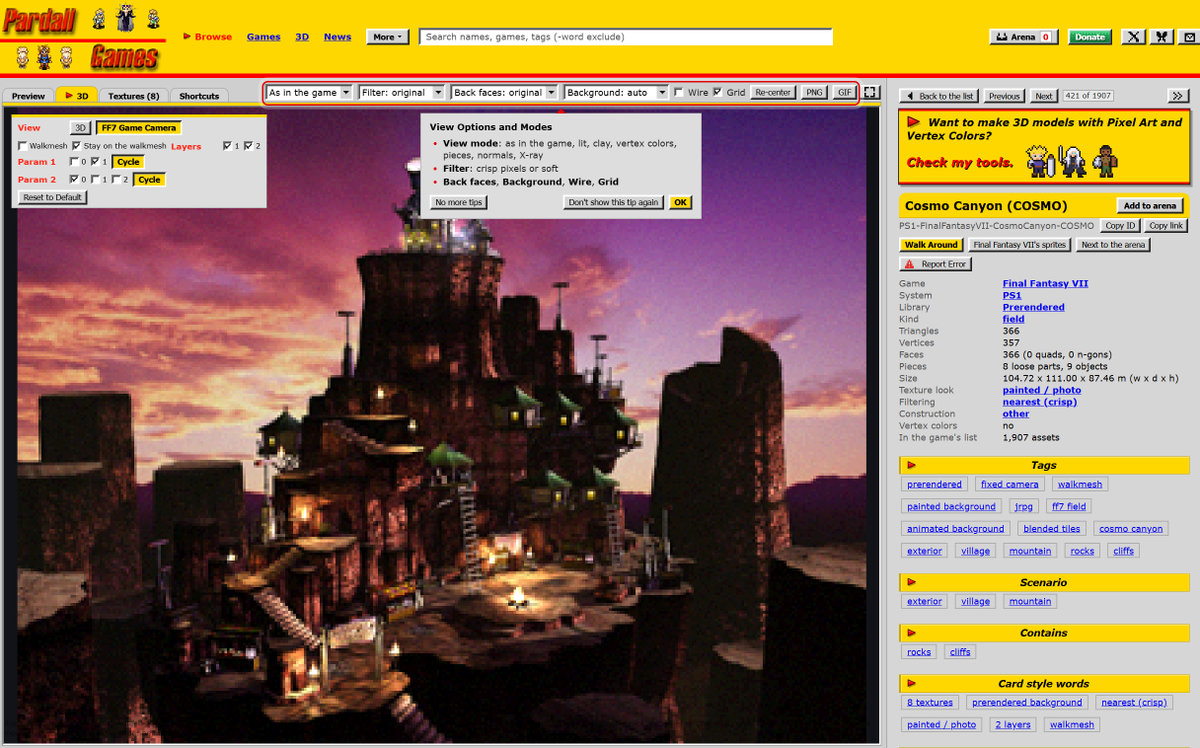Collapse the Scenario section header
This screenshot has height=748, width=1200.
[x=1043, y=582]
